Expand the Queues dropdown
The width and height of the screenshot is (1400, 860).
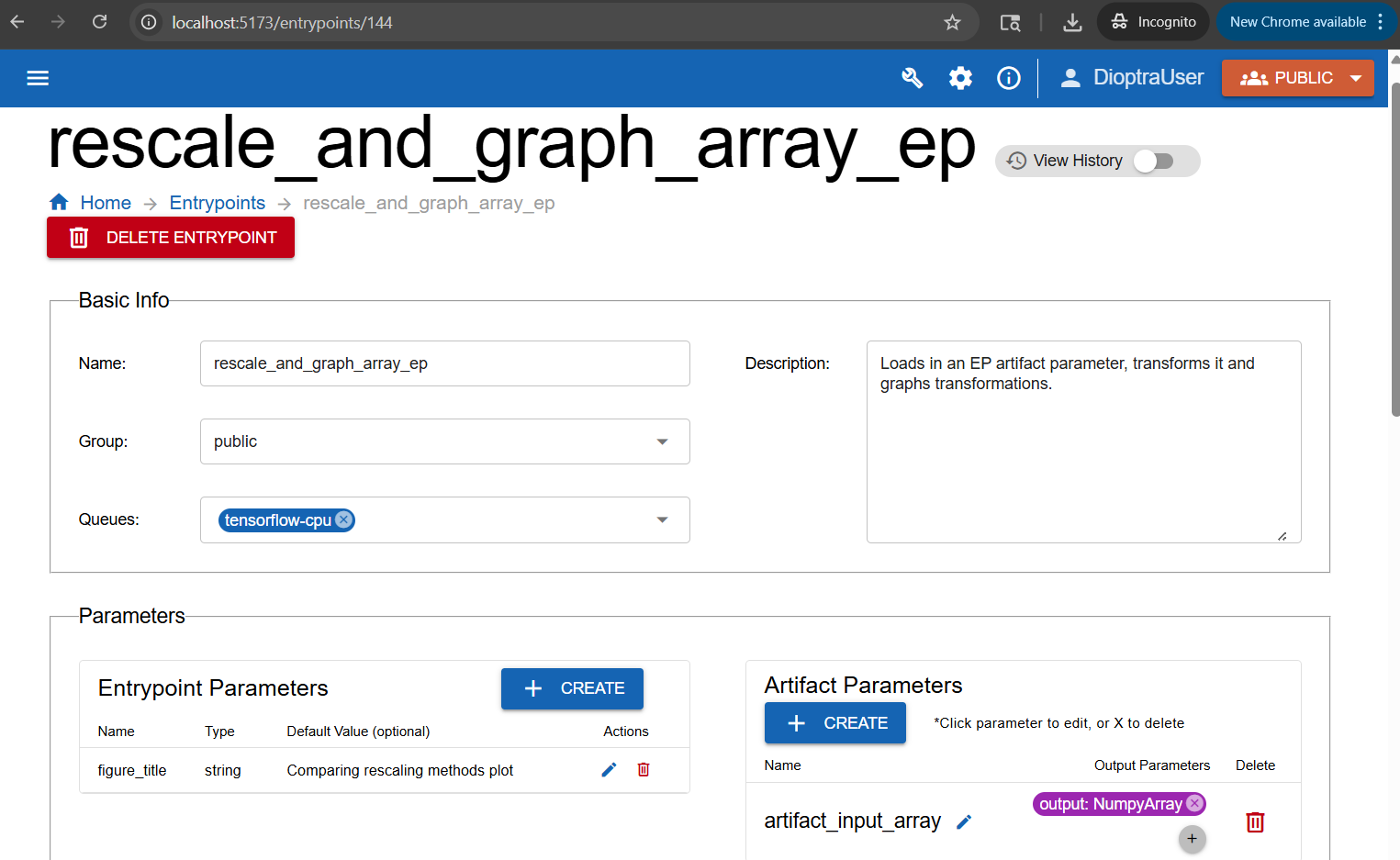(662, 519)
